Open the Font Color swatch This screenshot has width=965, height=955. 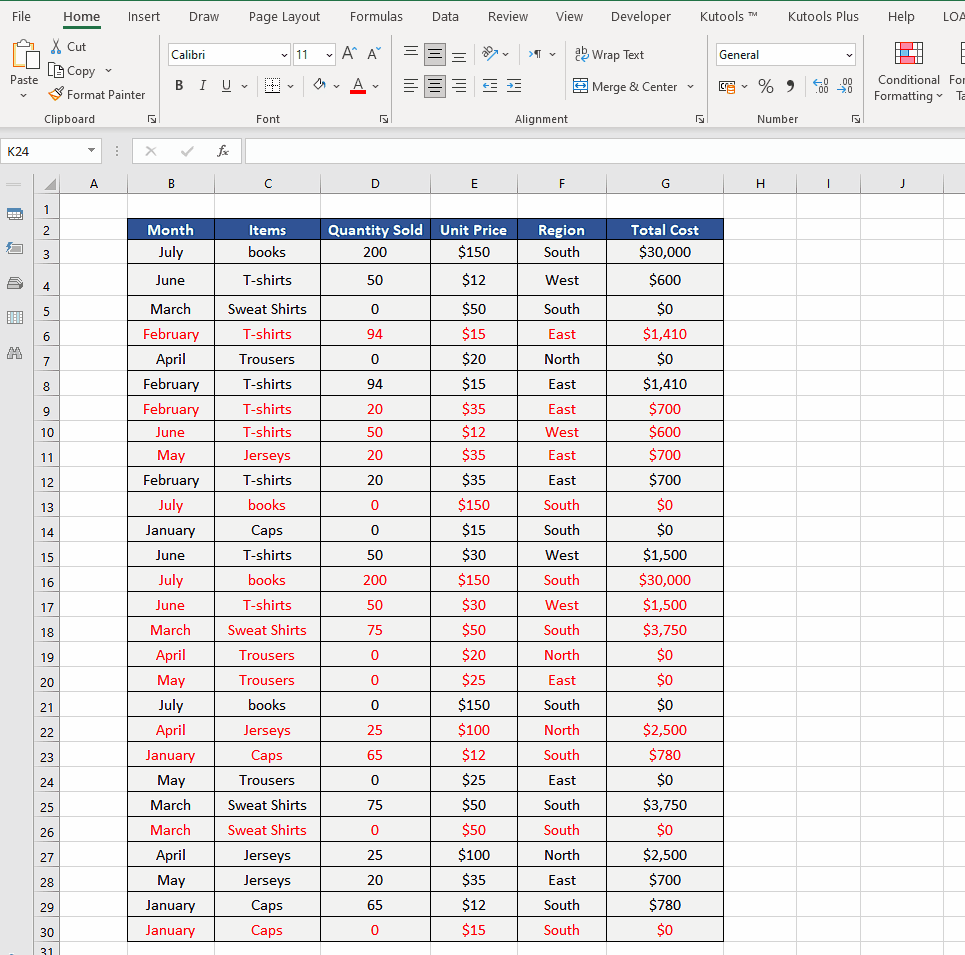pyautogui.click(x=357, y=86)
